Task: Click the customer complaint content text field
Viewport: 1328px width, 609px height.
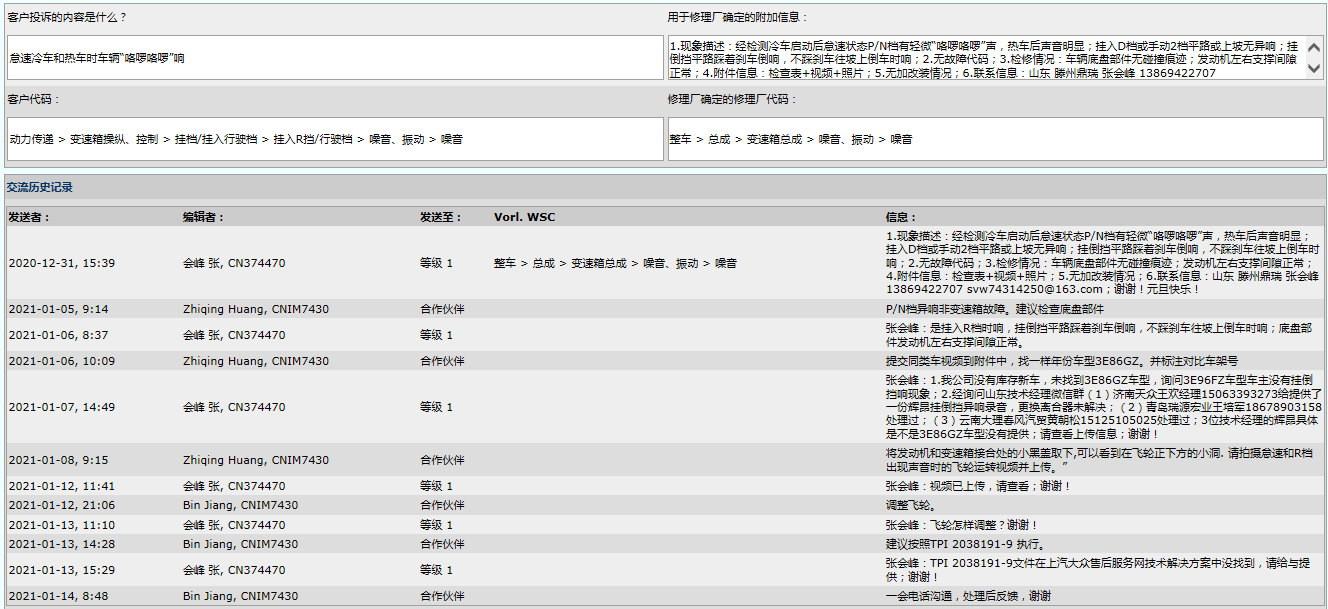Action: click(334, 58)
